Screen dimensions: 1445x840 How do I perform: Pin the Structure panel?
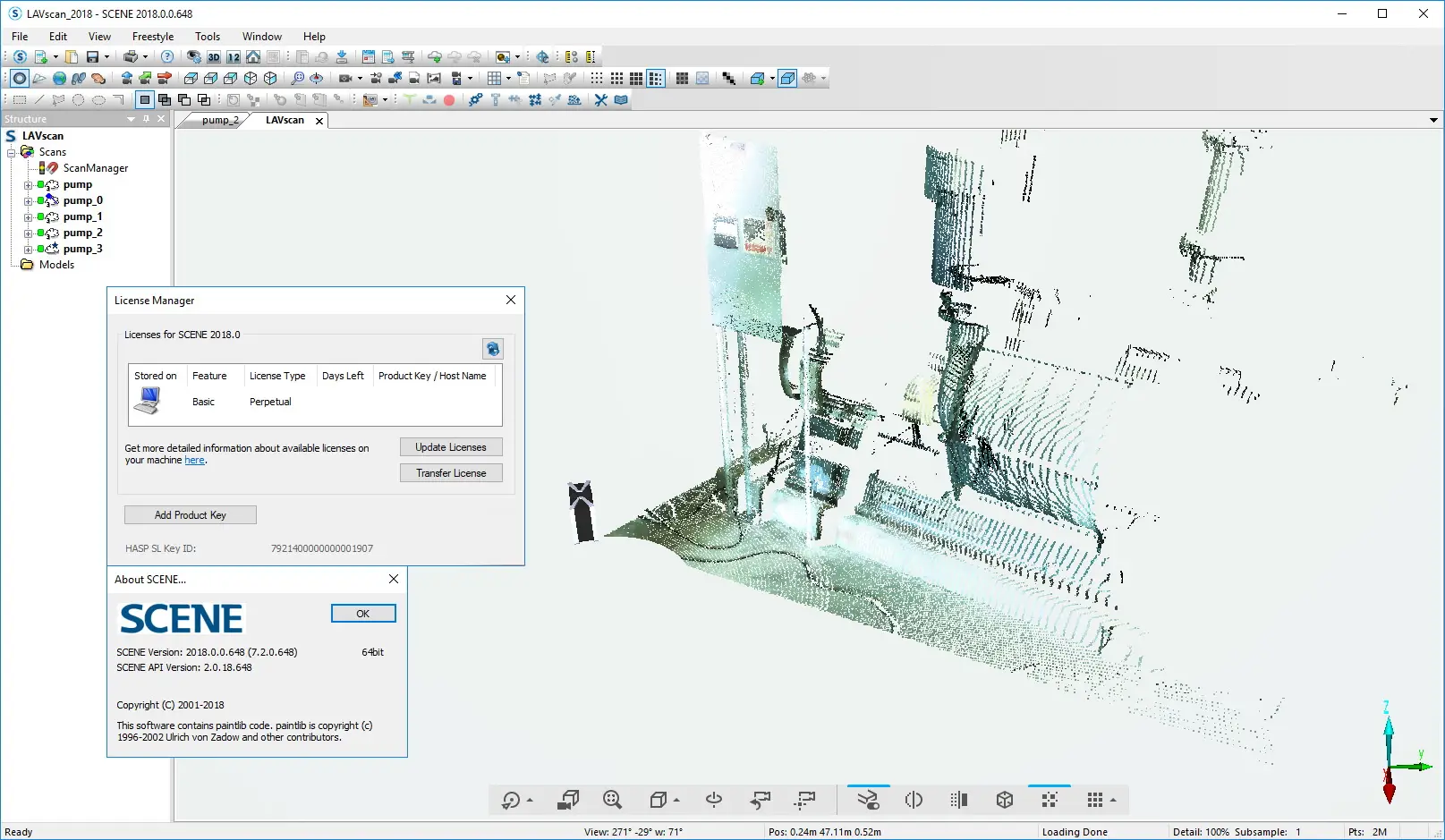(x=147, y=119)
